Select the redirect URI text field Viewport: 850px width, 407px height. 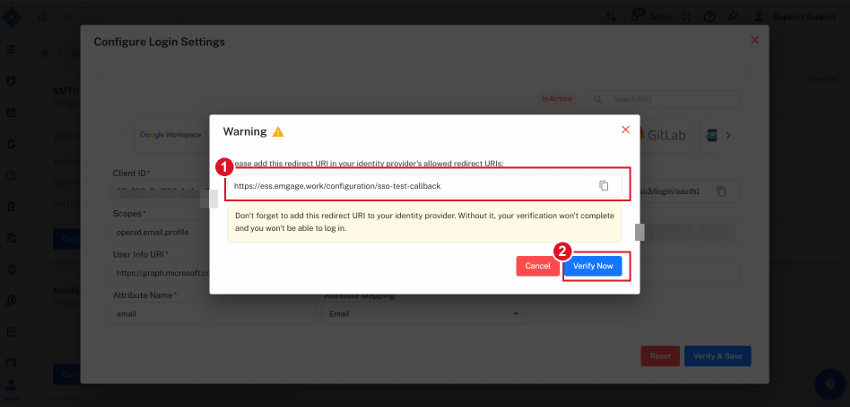coord(424,186)
